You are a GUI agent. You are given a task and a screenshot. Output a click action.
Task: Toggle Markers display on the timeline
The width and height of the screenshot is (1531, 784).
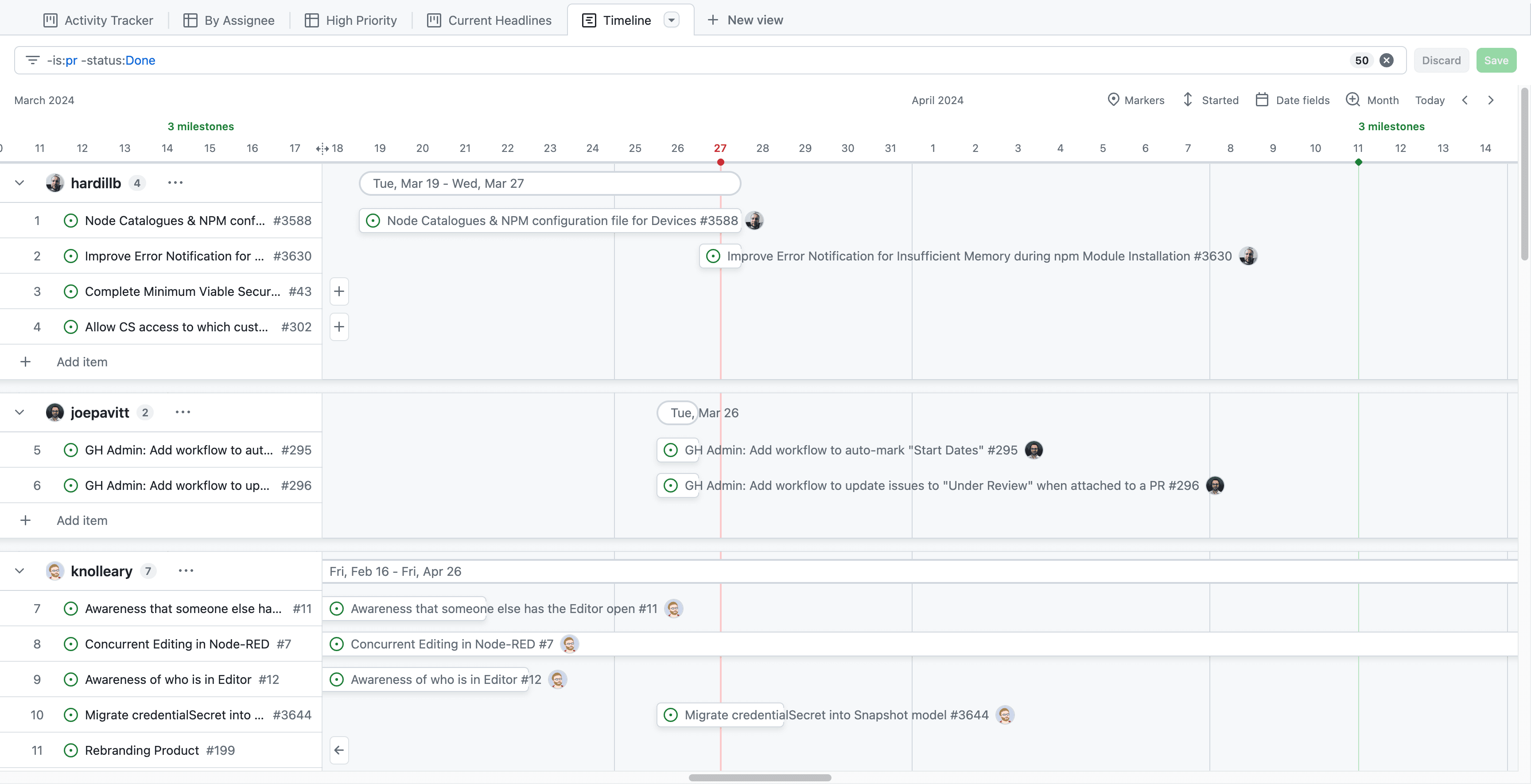(1114, 100)
